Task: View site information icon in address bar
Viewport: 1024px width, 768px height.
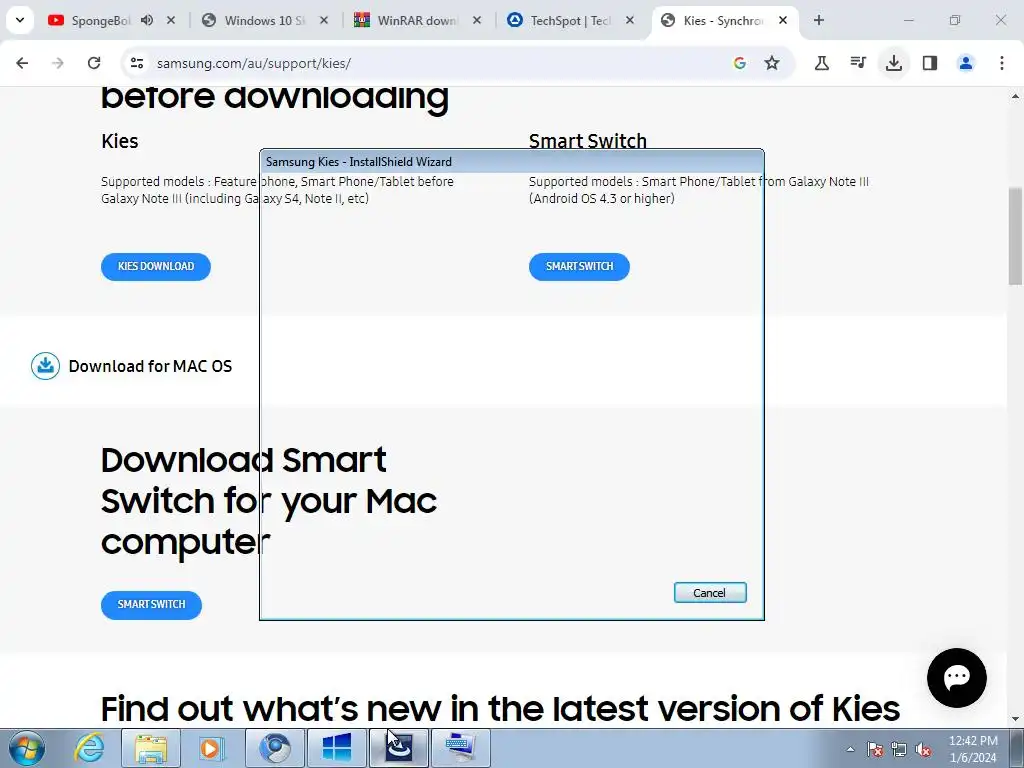Action: click(x=136, y=63)
